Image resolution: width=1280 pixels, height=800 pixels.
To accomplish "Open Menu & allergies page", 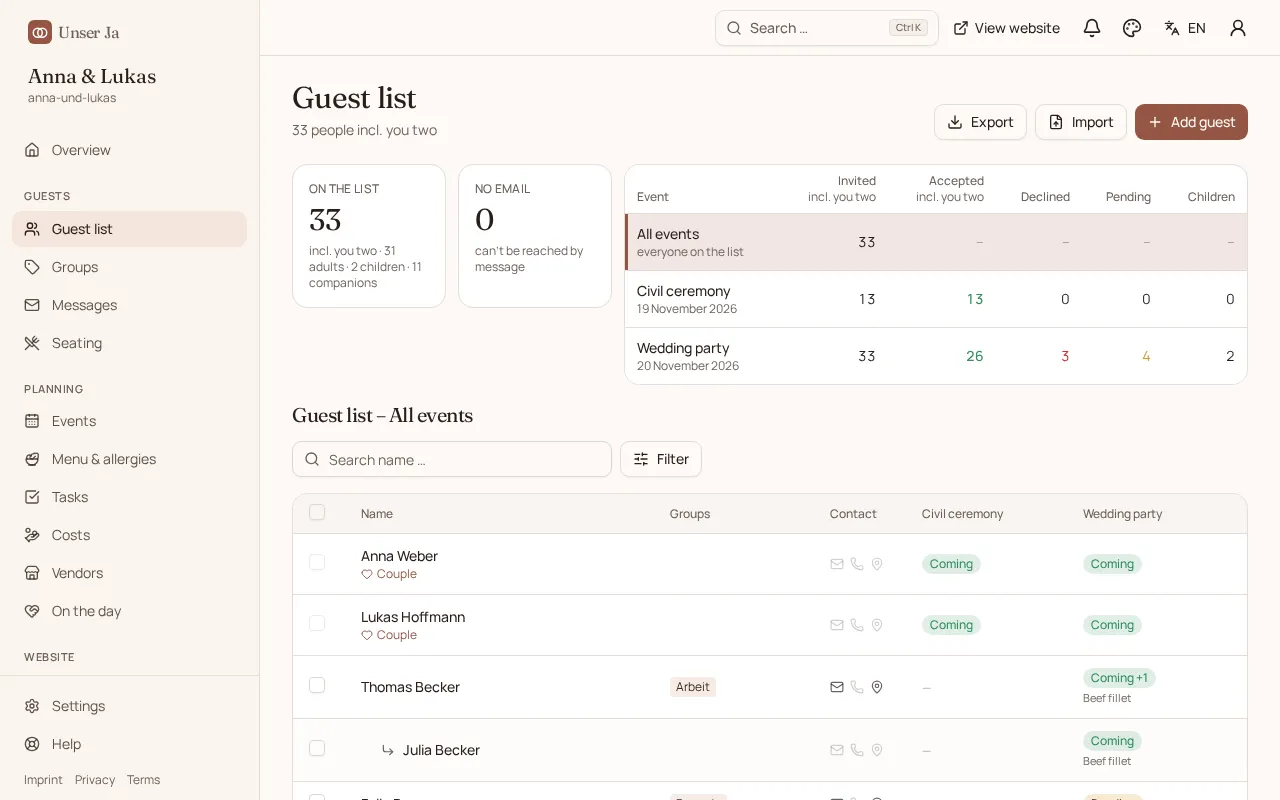I will click(130, 459).
